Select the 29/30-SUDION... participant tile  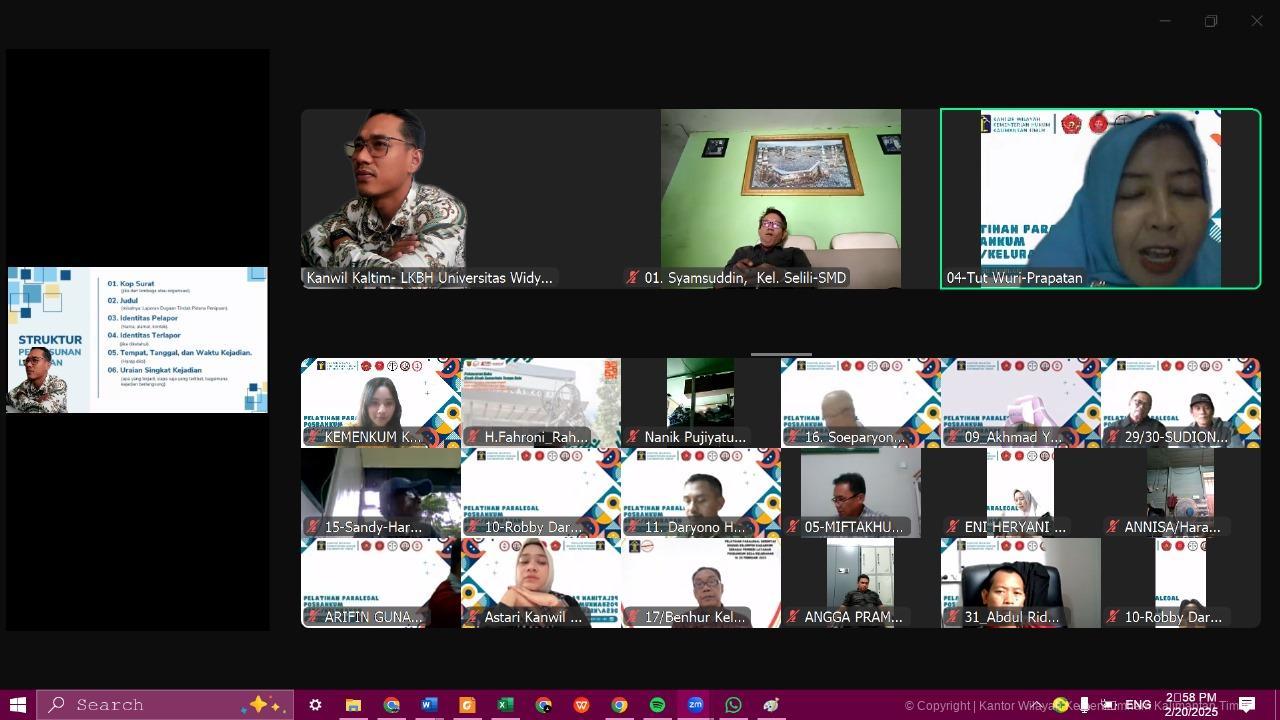[1181, 403]
